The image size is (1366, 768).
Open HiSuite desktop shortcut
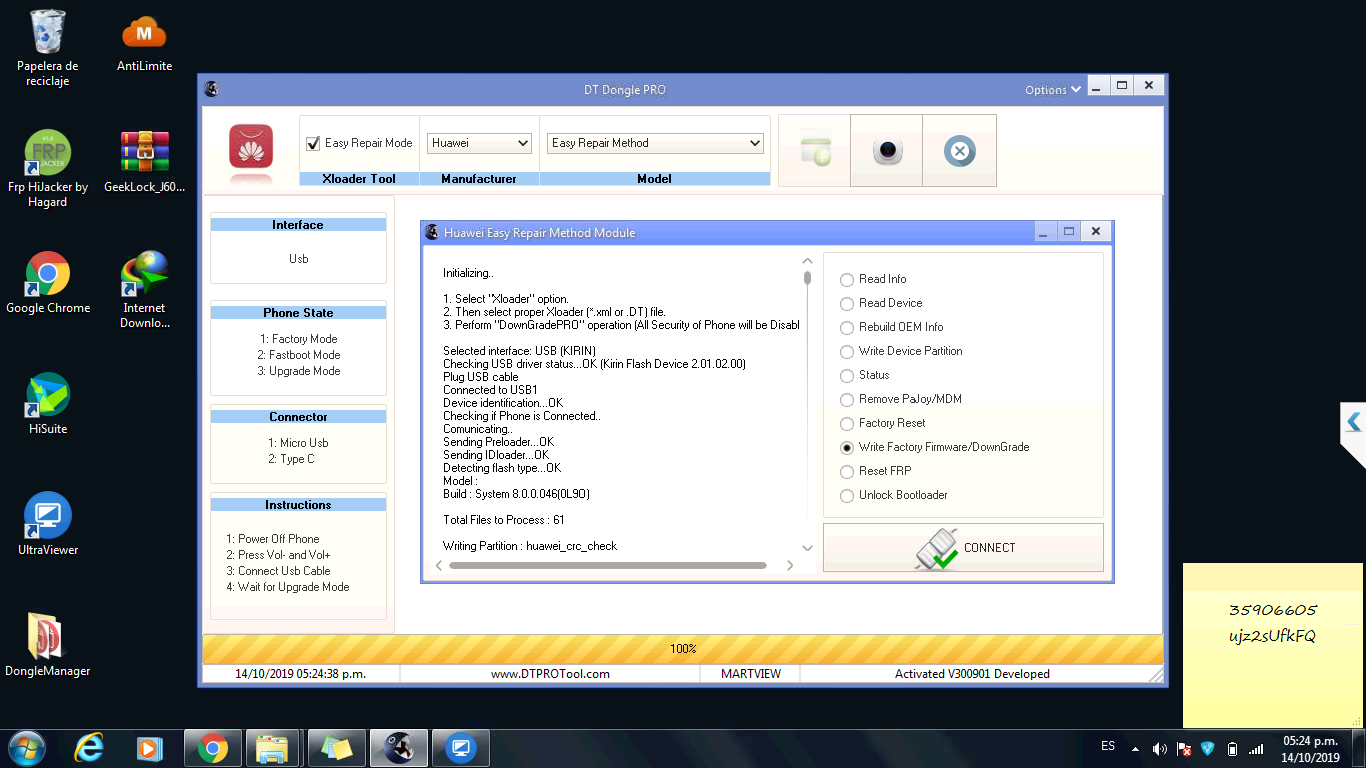48,404
